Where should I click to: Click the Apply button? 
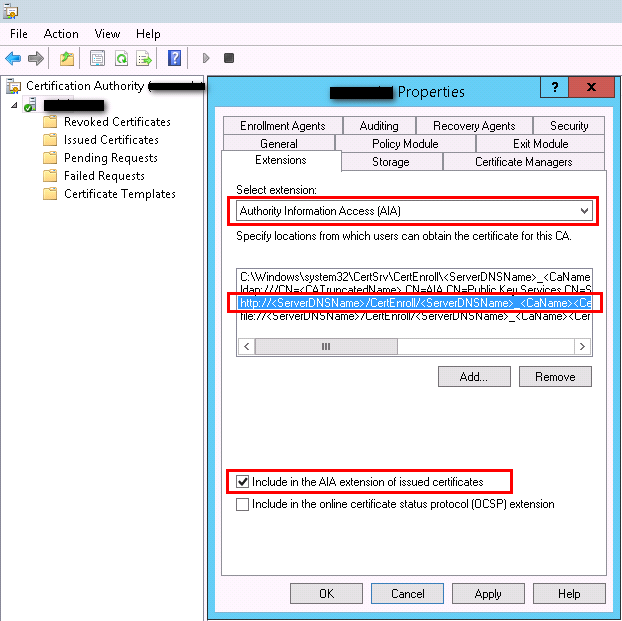(487, 593)
